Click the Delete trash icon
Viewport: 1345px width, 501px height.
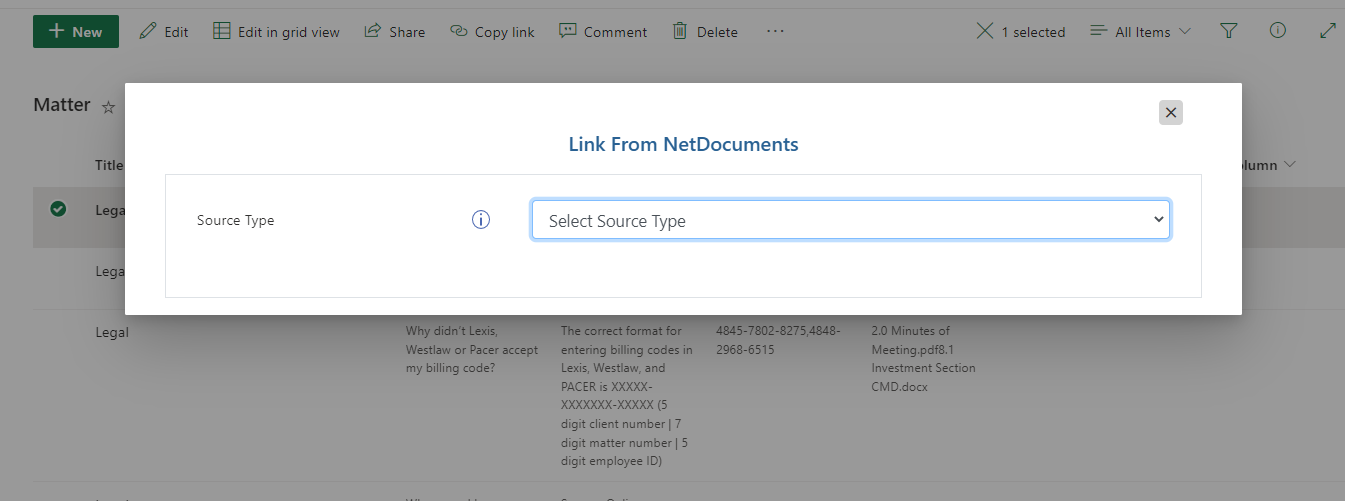[x=680, y=32]
